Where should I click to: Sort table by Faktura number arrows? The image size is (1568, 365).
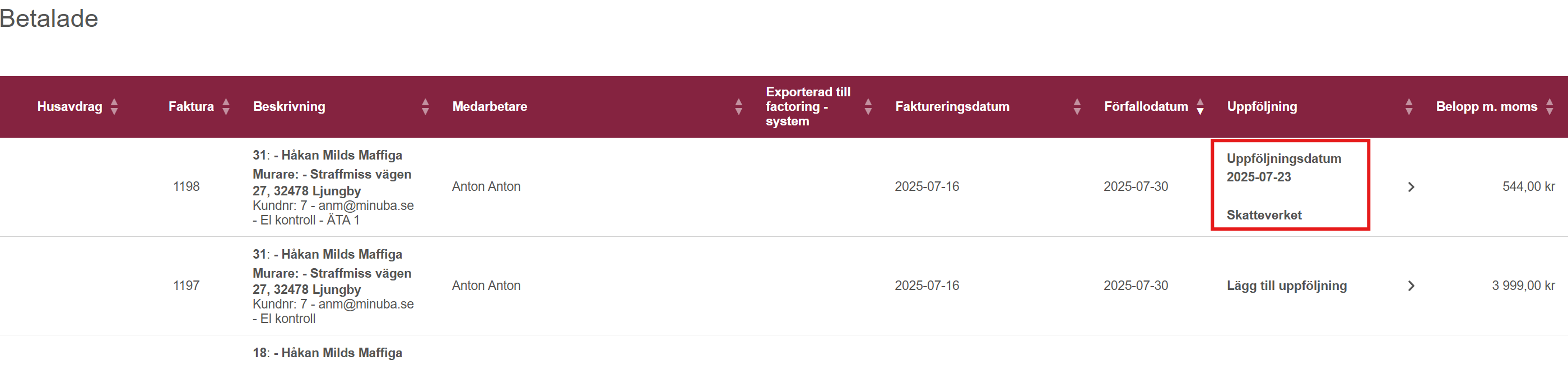(226, 106)
